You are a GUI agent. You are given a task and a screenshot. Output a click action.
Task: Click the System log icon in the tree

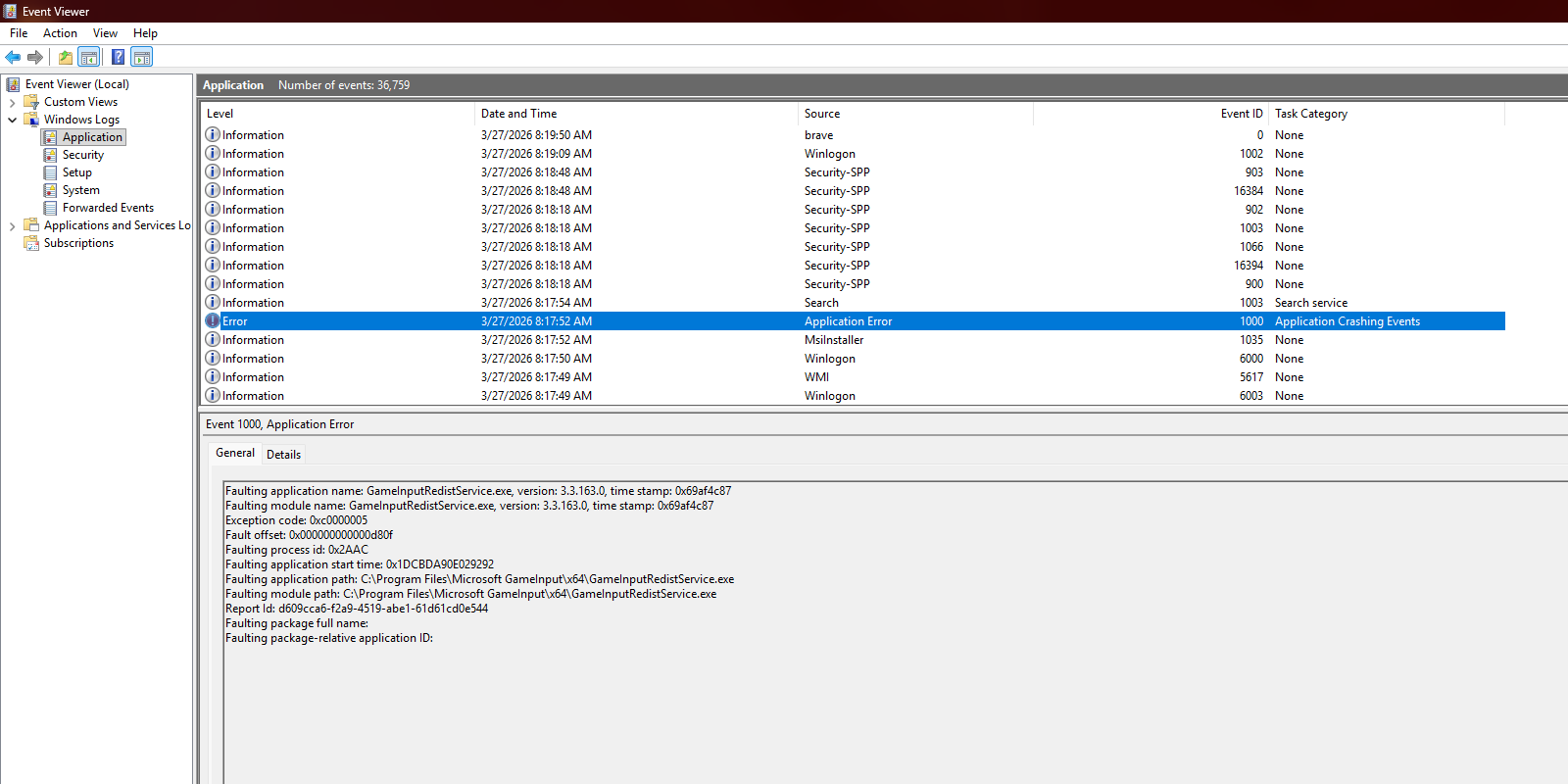[50, 190]
